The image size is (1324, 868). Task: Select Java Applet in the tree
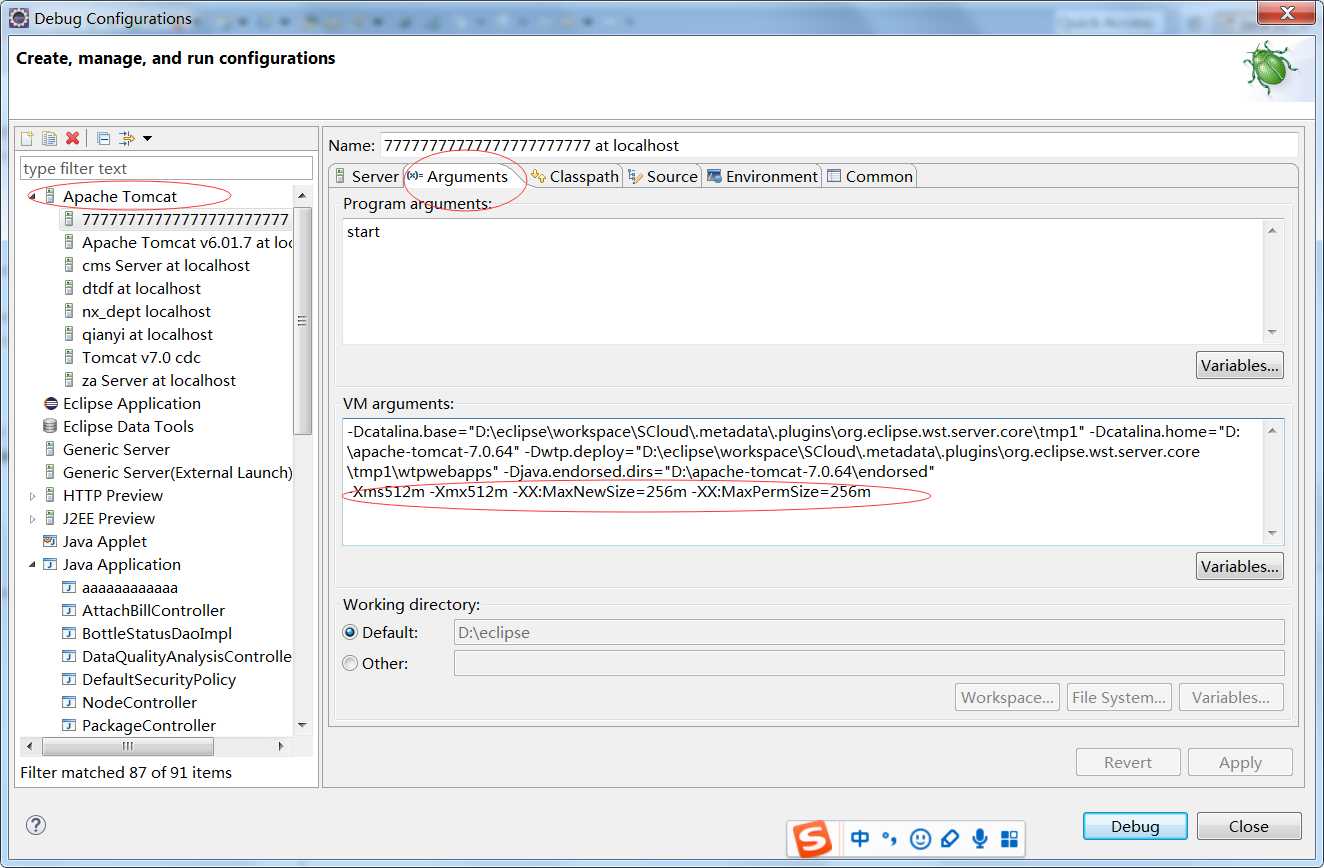(95, 541)
